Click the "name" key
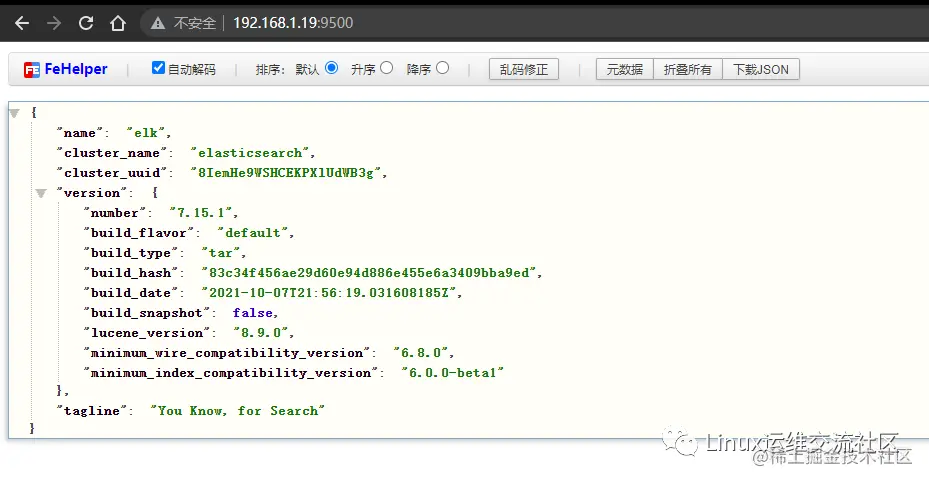Screen dimensions: 929x483 (x=80, y=133)
